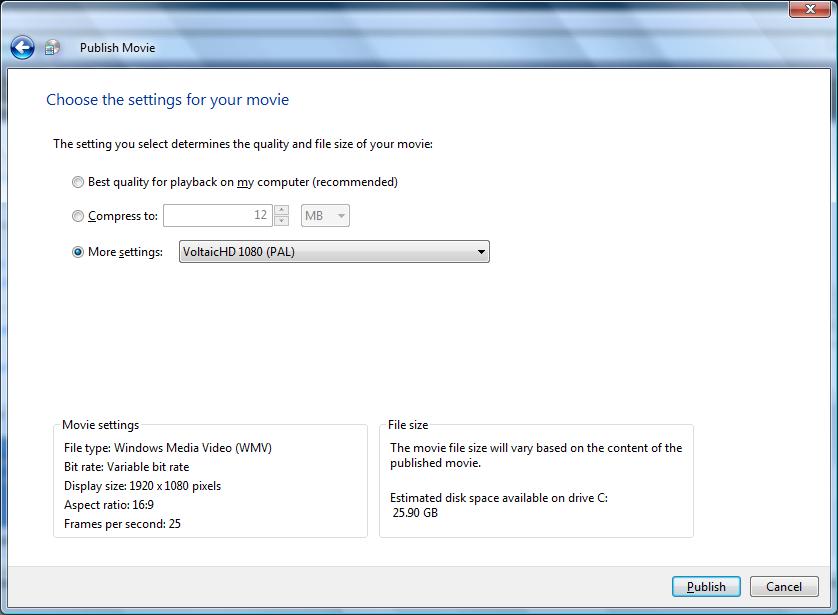Click the 'Movie settings' group label
Viewport: 838px width, 615px height.
click(x=100, y=425)
